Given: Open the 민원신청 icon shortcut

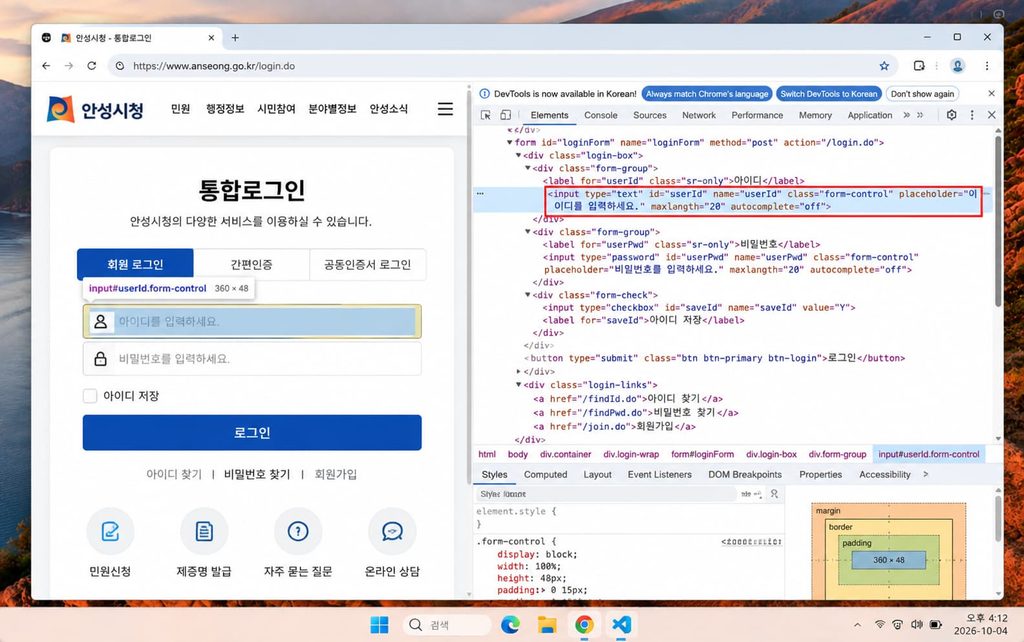Looking at the screenshot, I should [110, 532].
